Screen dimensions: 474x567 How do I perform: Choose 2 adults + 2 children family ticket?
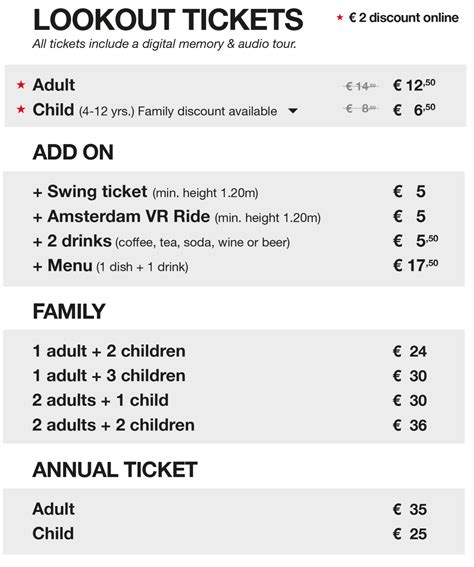coord(234,425)
